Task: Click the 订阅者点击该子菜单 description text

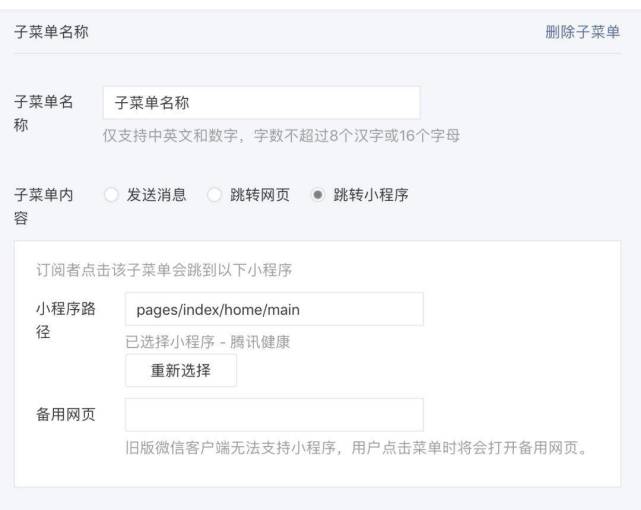Action: 164,270
